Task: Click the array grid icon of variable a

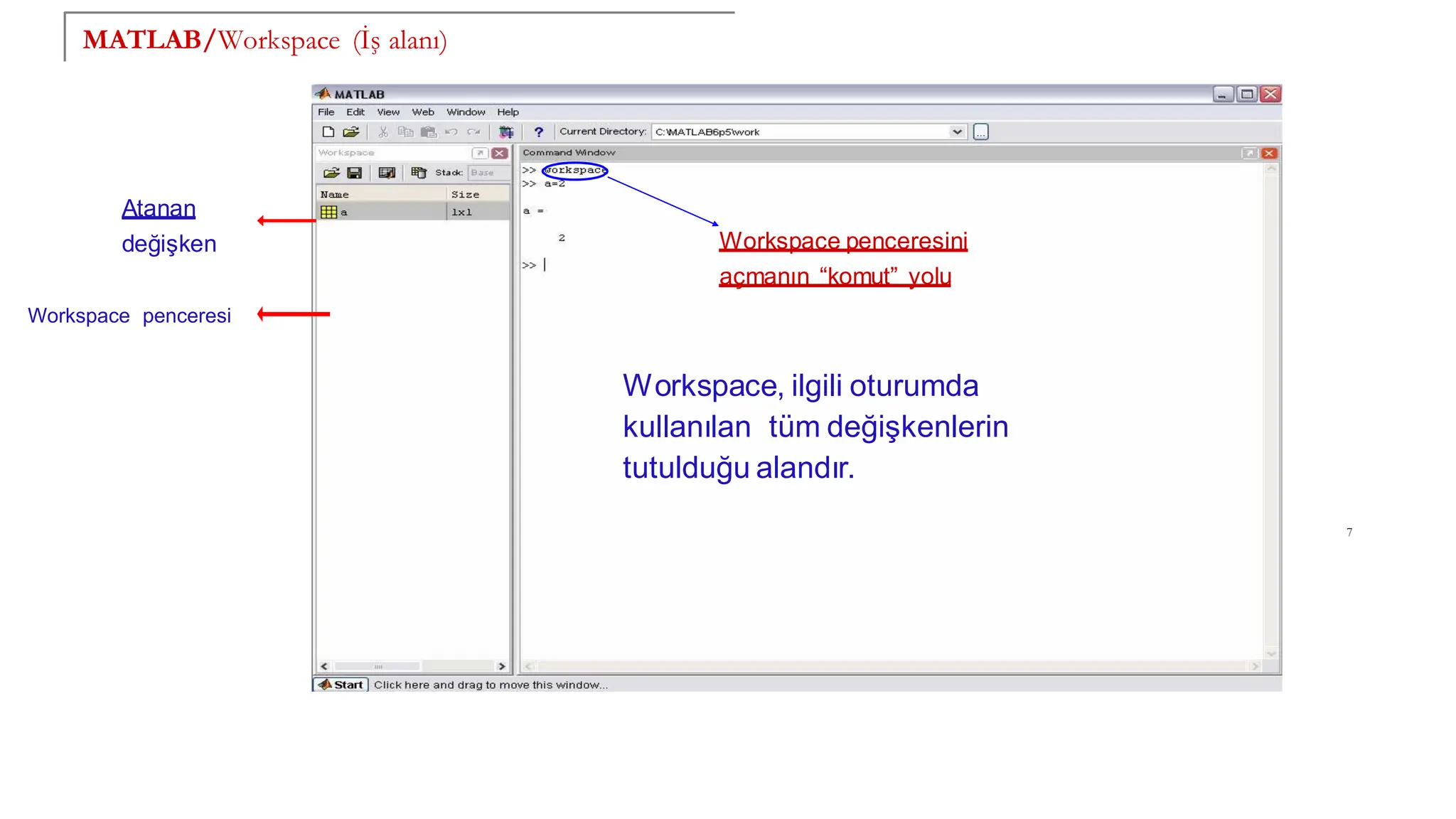Action: (328, 212)
